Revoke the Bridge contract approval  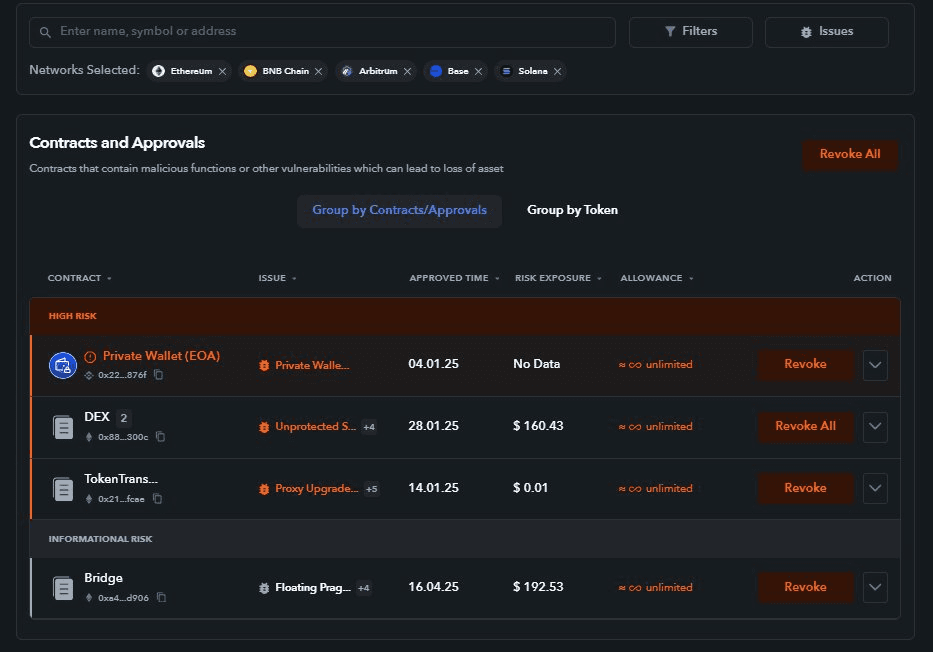(x=805, y=587)
